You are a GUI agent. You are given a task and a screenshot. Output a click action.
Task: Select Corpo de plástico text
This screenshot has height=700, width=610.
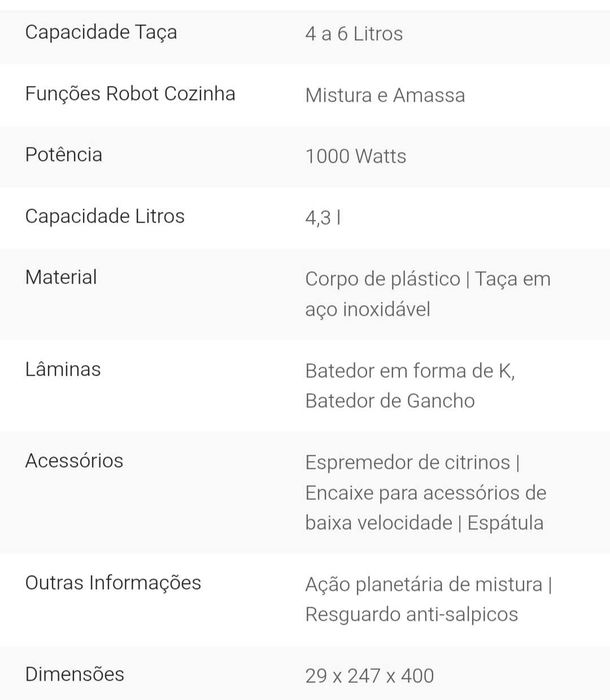click(382, 279)
